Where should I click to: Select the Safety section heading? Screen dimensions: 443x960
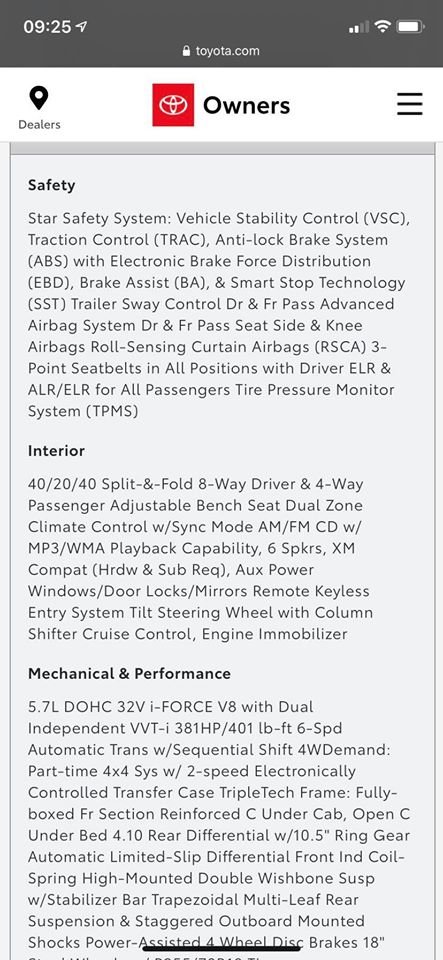pos(51,185)
